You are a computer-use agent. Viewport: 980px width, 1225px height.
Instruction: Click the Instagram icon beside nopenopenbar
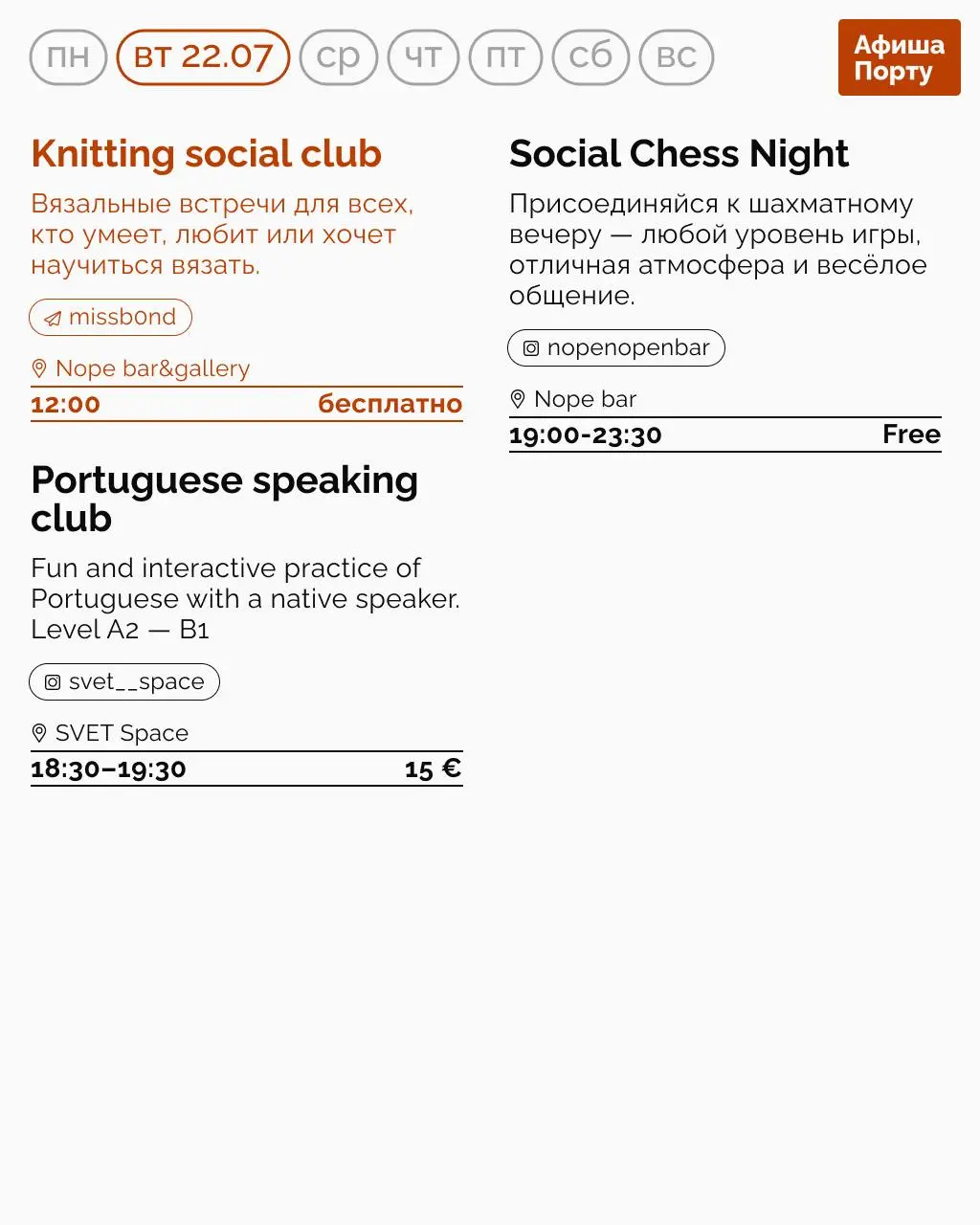click(x=531, y=348)
